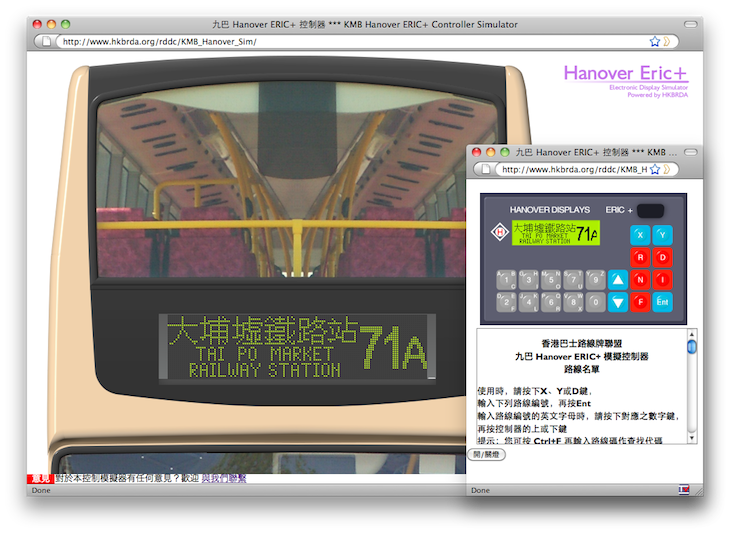The width and height of the screenshot is (730, 533).
Task: Click the green LCD display on controller
Action: [555, 233]
